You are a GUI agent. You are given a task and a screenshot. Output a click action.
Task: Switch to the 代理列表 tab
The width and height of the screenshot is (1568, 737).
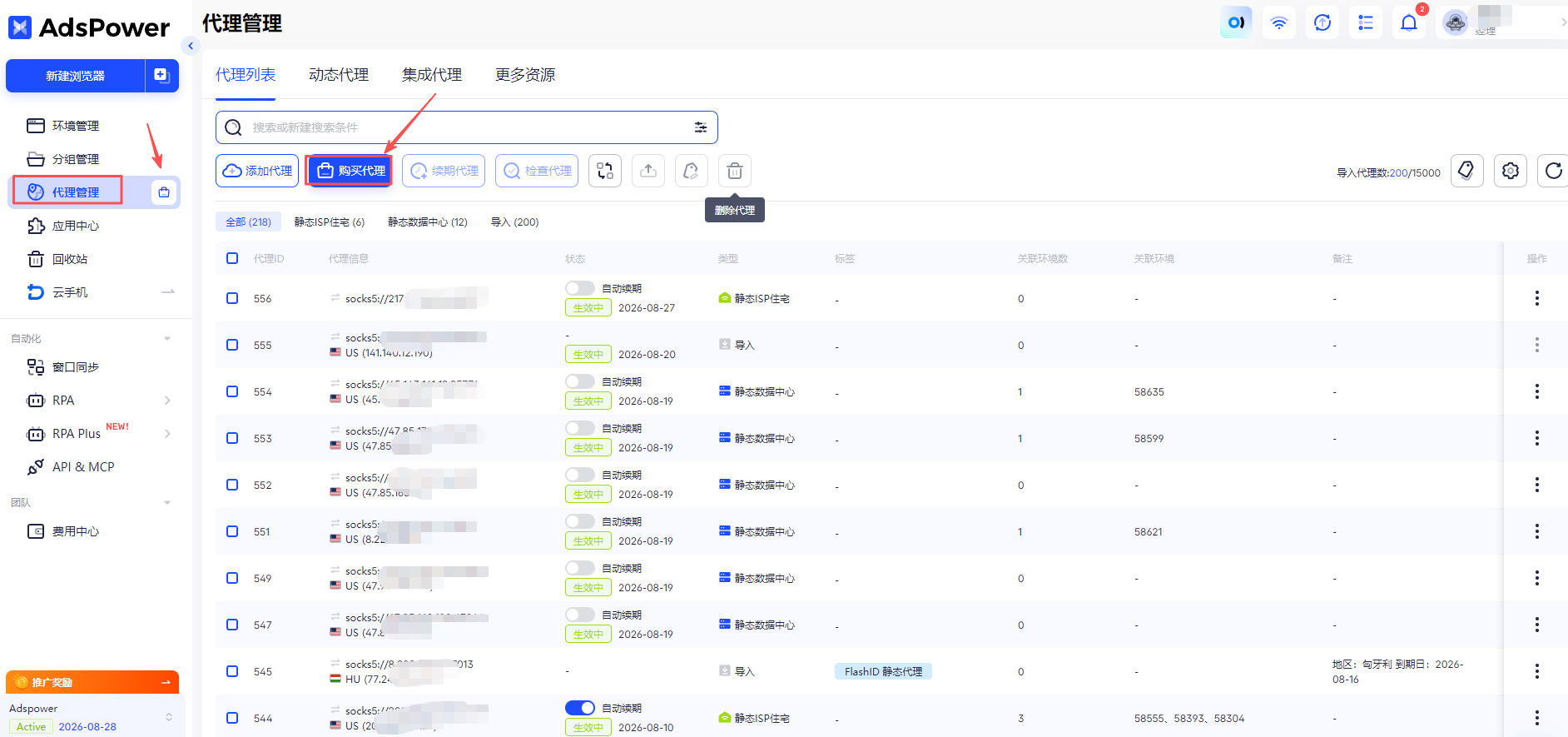point(246,75)
